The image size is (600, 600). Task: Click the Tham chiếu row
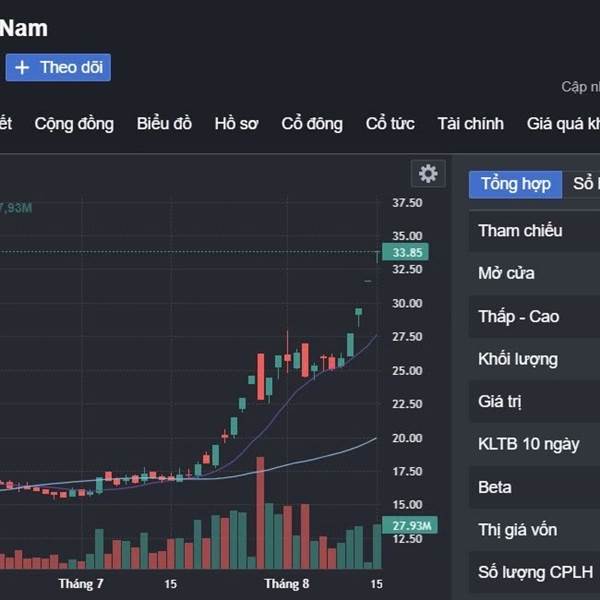point(520,231)
